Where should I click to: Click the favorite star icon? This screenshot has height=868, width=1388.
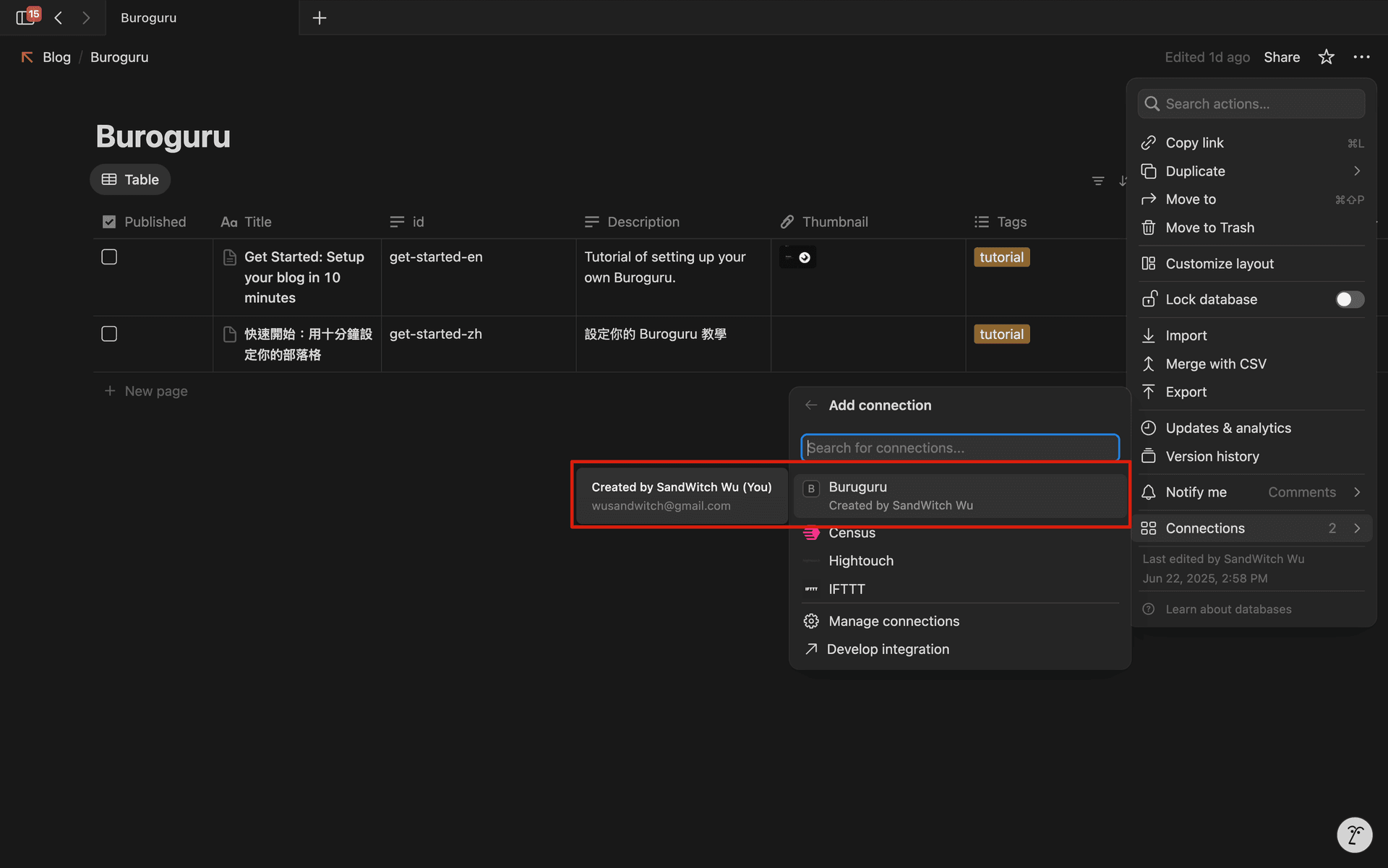coord(1326,57)
